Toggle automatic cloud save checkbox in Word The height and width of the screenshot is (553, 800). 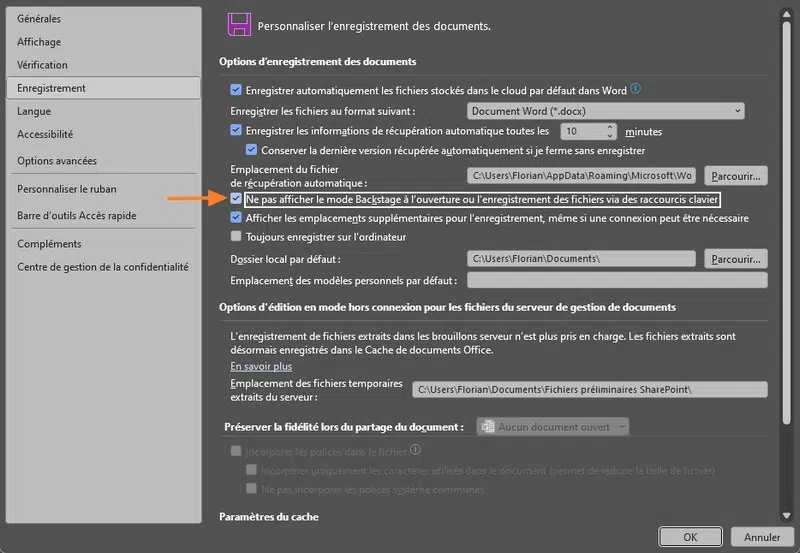pyautogui.click(x=236, y=90)
